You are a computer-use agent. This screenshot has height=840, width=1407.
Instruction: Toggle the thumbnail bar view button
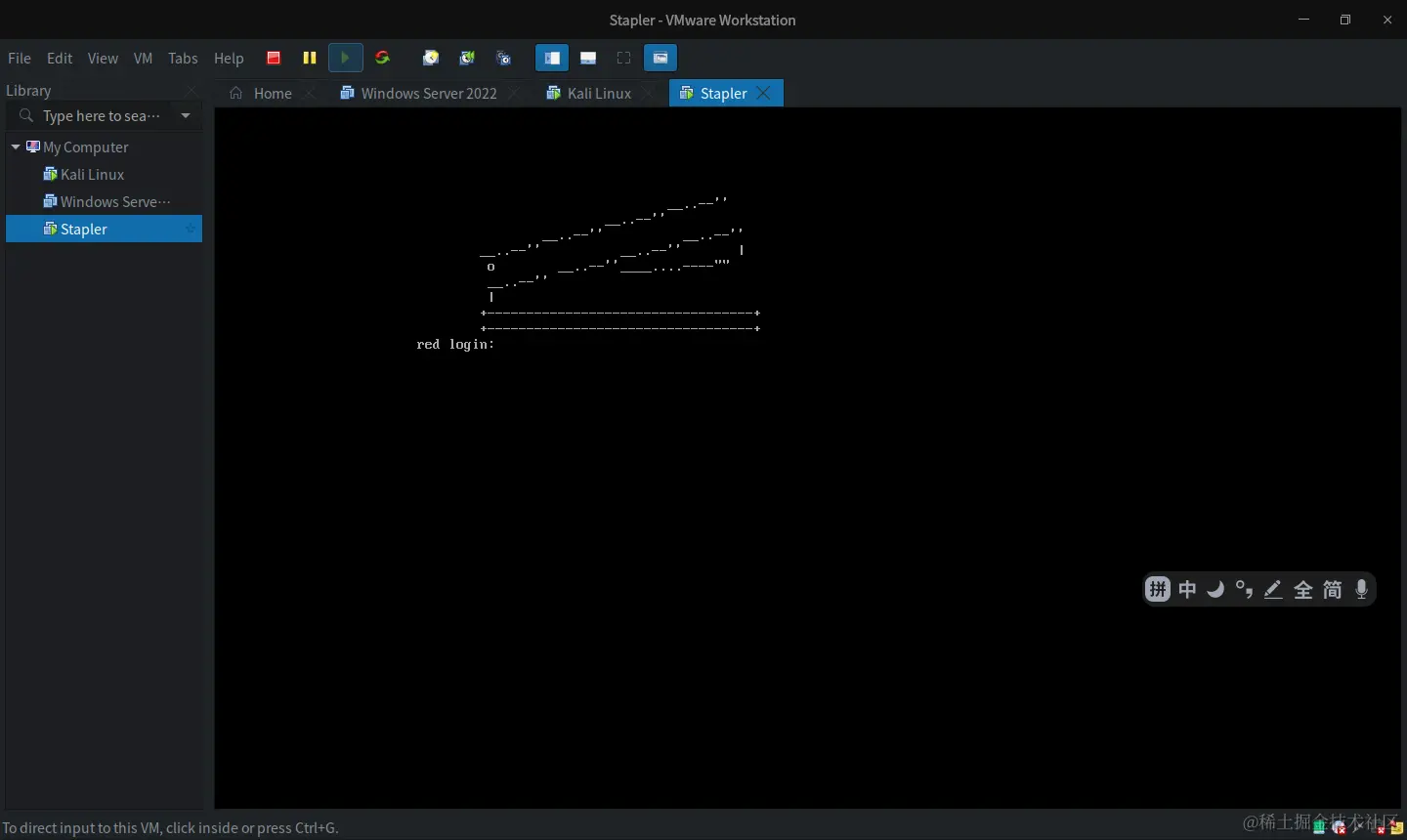click(x=588, y=58)
